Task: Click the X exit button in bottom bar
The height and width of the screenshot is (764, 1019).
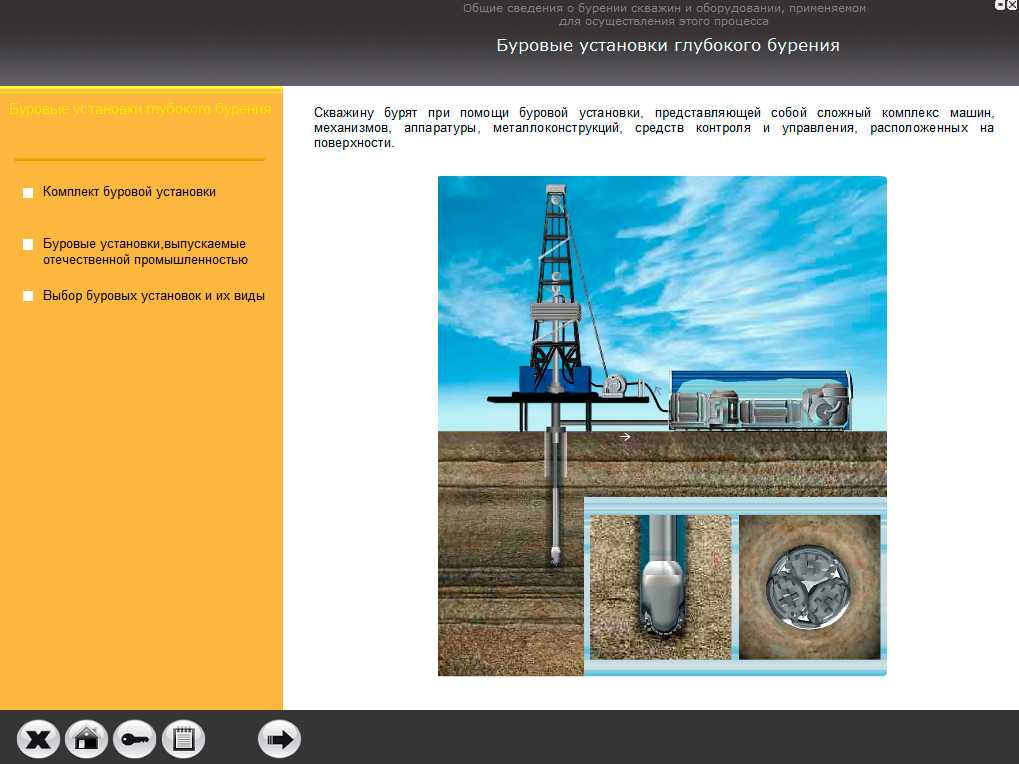Action: pyautogui.click(x=38, y=739)
